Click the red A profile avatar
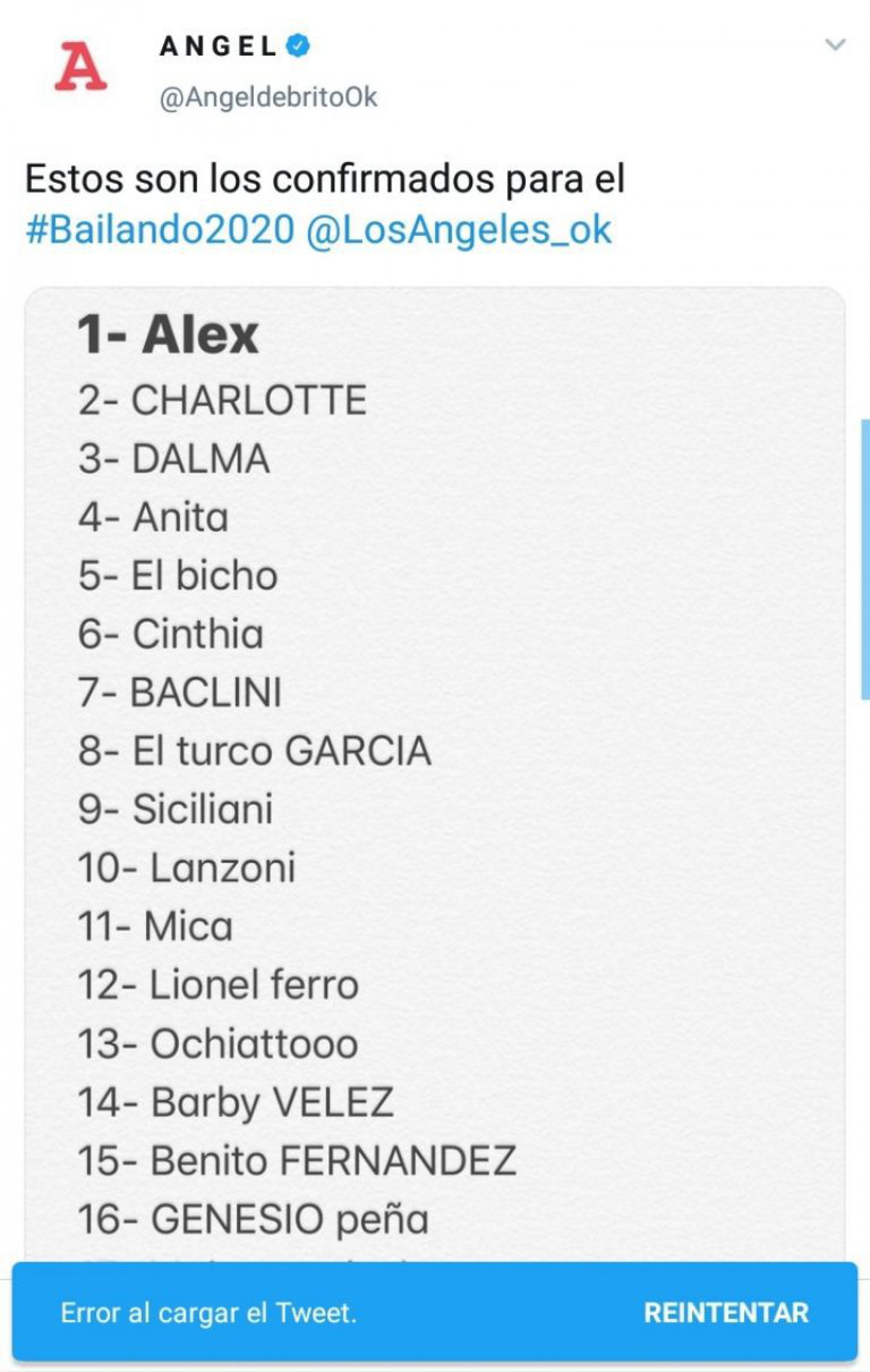 point(81,67)
